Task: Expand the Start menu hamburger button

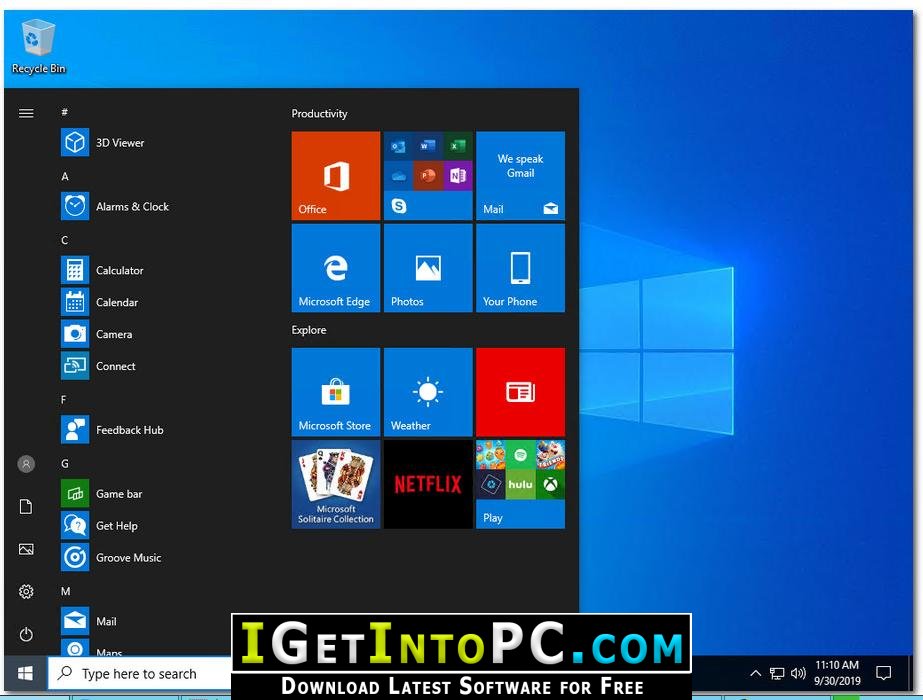Action: coord(26,113)
